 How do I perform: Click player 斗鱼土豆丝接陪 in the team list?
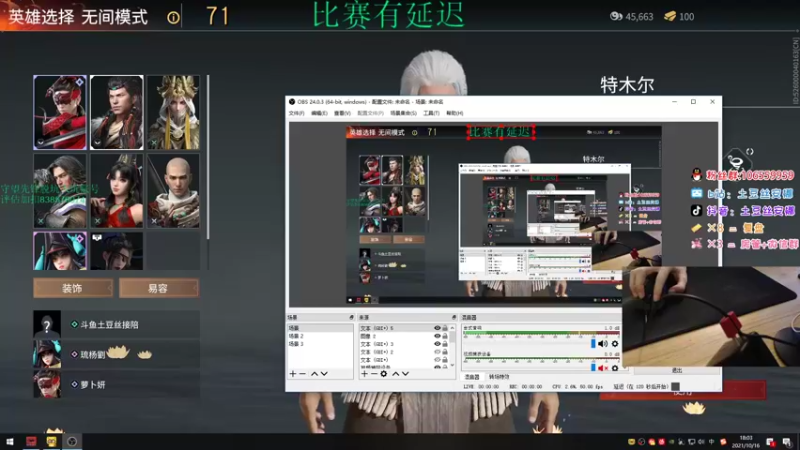116,324
